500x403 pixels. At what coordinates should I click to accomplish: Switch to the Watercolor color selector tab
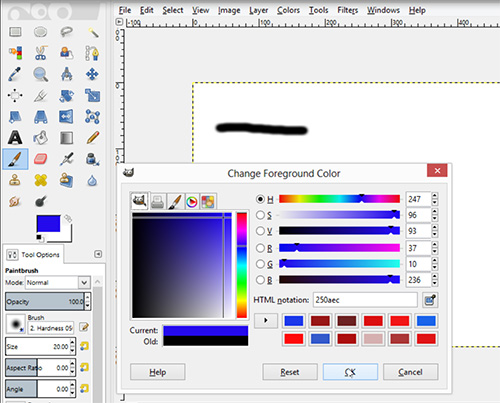(175, 201)
